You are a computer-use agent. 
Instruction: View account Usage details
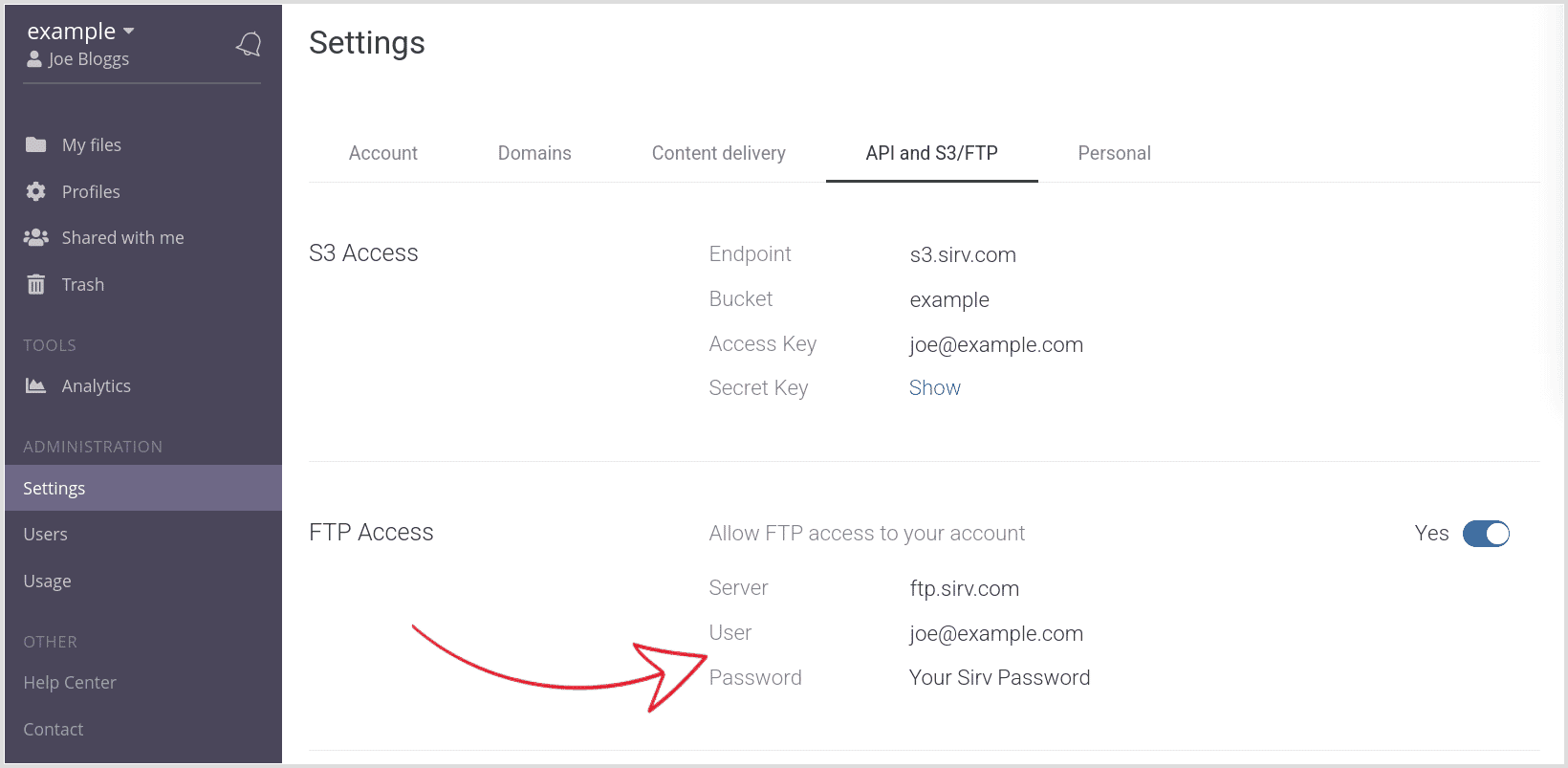point(47,581)
